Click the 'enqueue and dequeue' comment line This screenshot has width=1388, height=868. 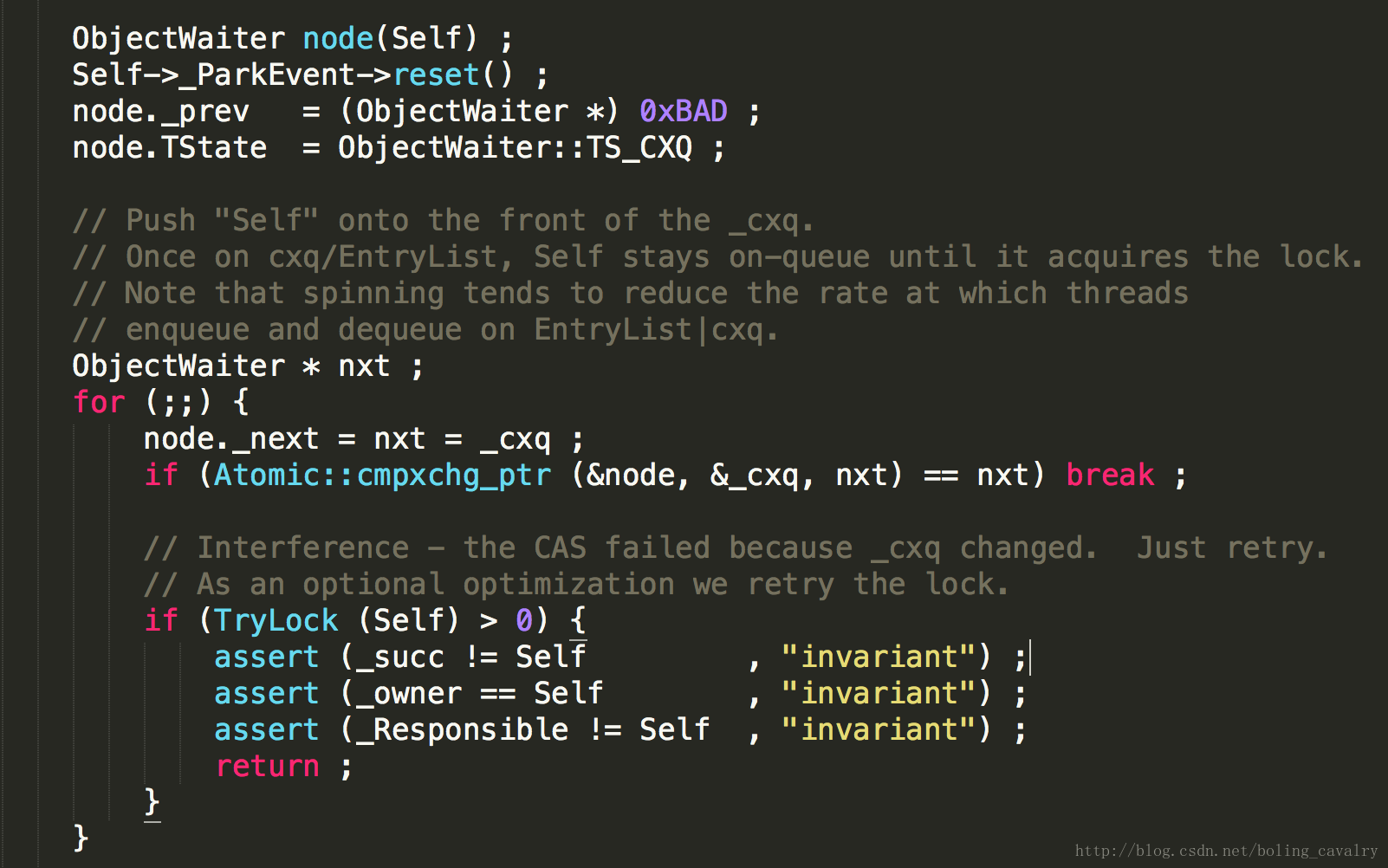tap(425, 329)
